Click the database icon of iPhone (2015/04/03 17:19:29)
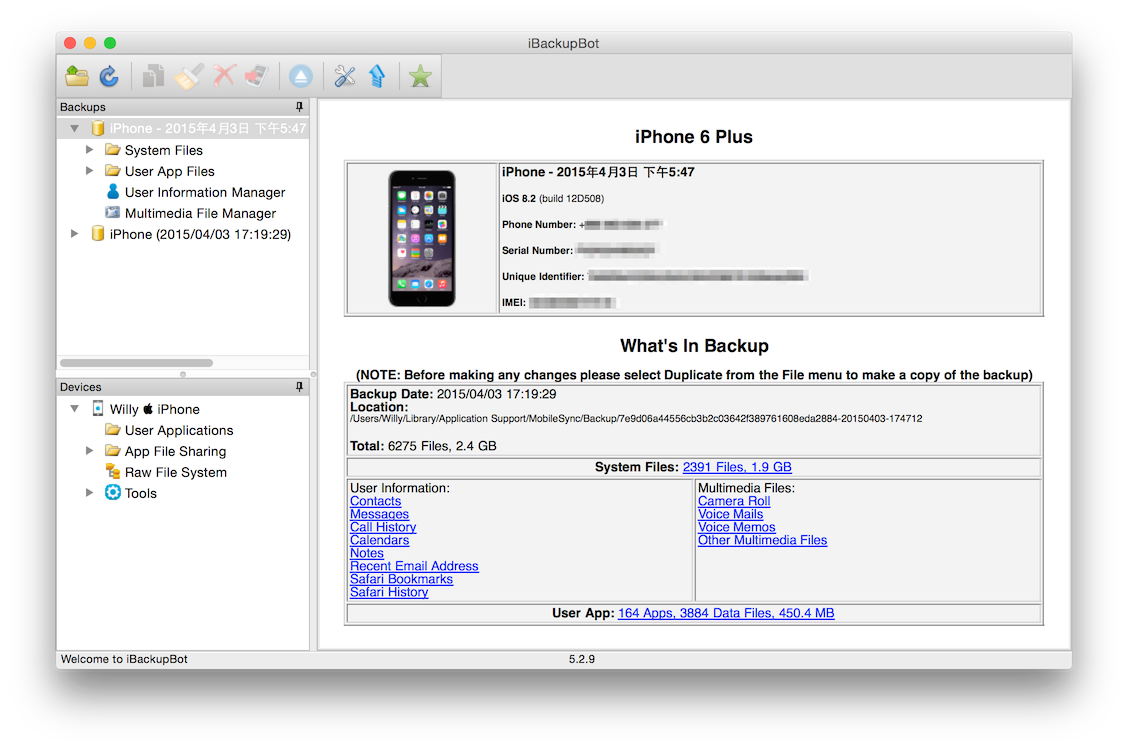The image size is (1128, 749). [x=98, y=234]
